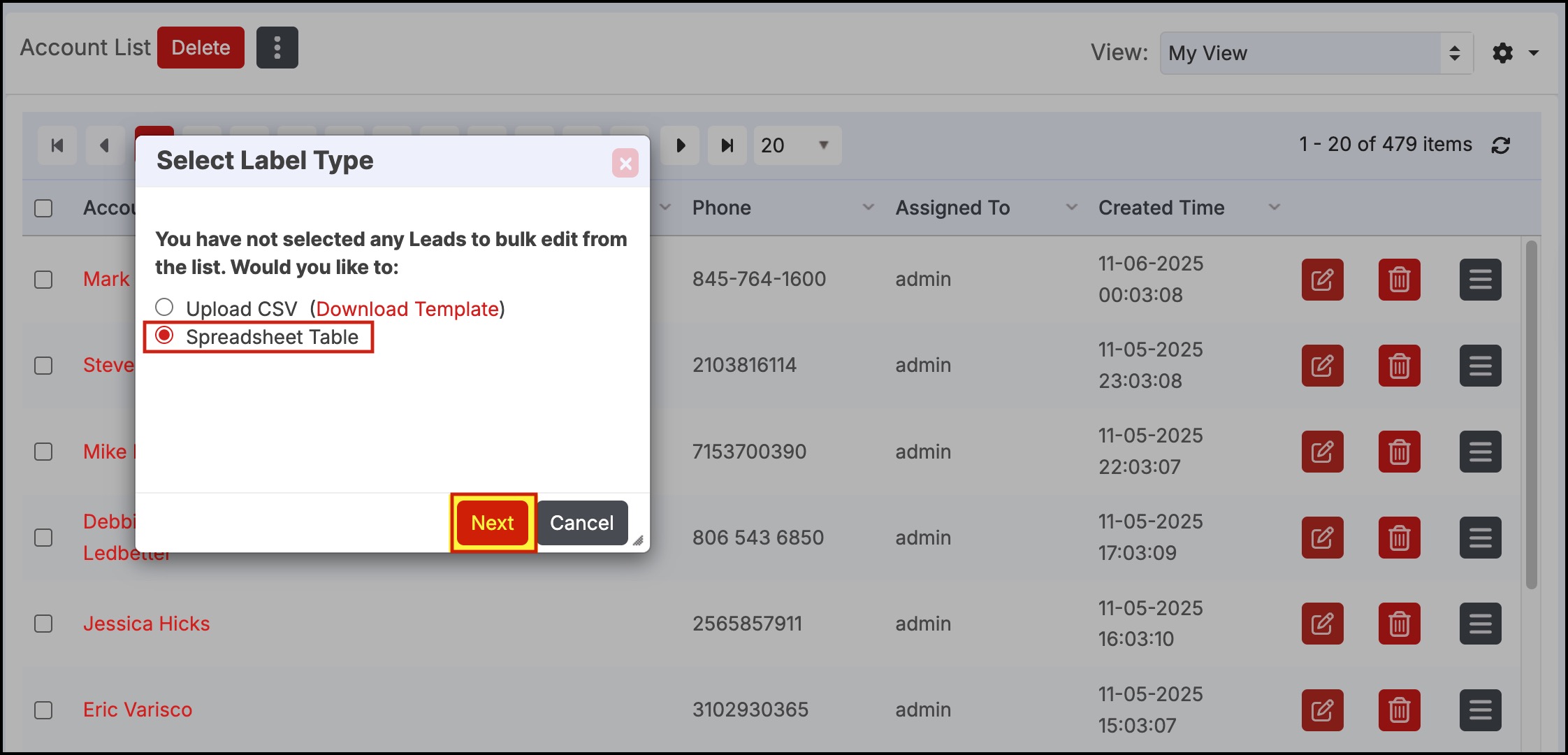
Task: Click the Next button in dialog
Action: [493, 523]
